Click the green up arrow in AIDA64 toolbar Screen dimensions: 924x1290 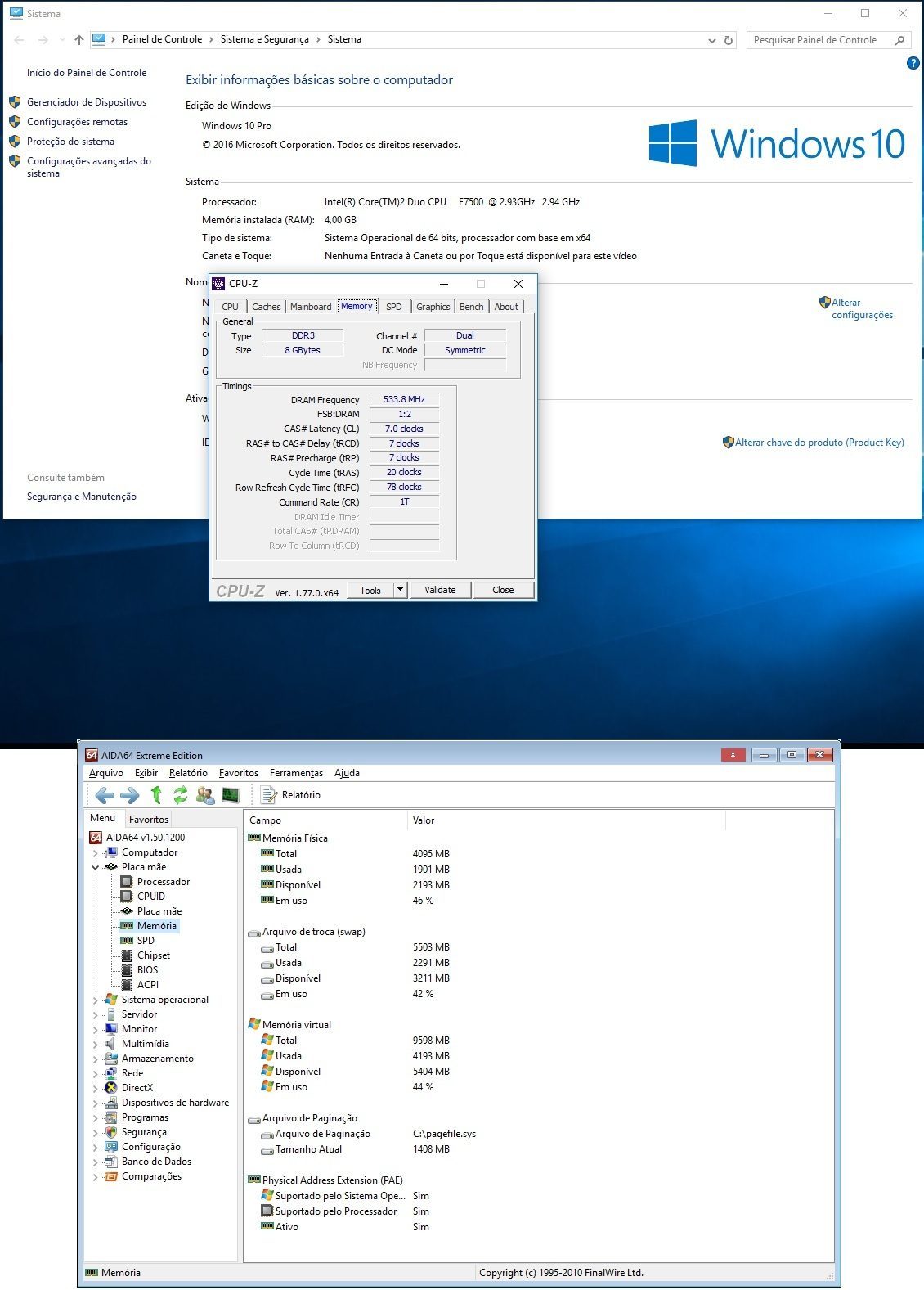(156, 795)
